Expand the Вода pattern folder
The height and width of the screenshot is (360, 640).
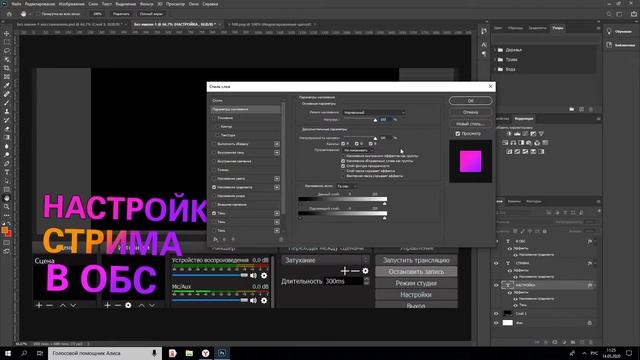tap(496, 69)
